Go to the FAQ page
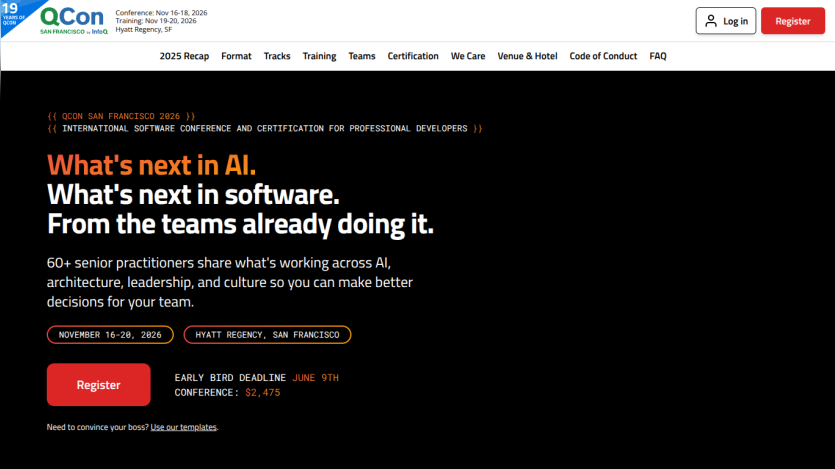Viewport: 835px width, 469px height. (x=658, y=56)
